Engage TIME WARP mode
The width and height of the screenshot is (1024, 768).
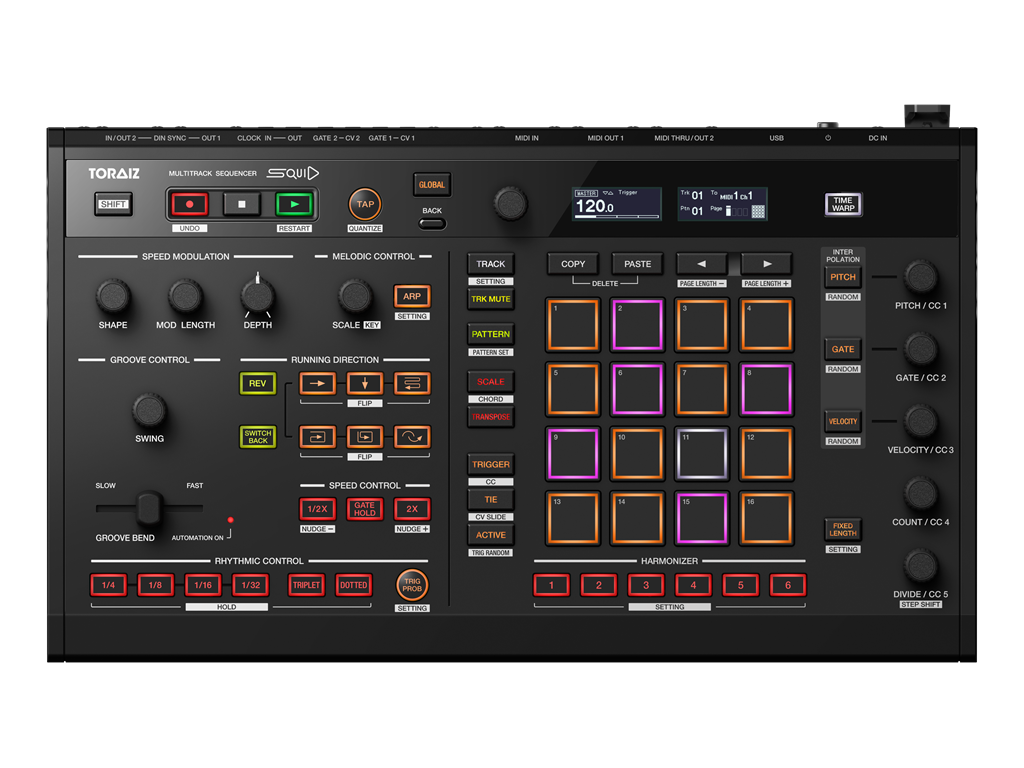842,203
